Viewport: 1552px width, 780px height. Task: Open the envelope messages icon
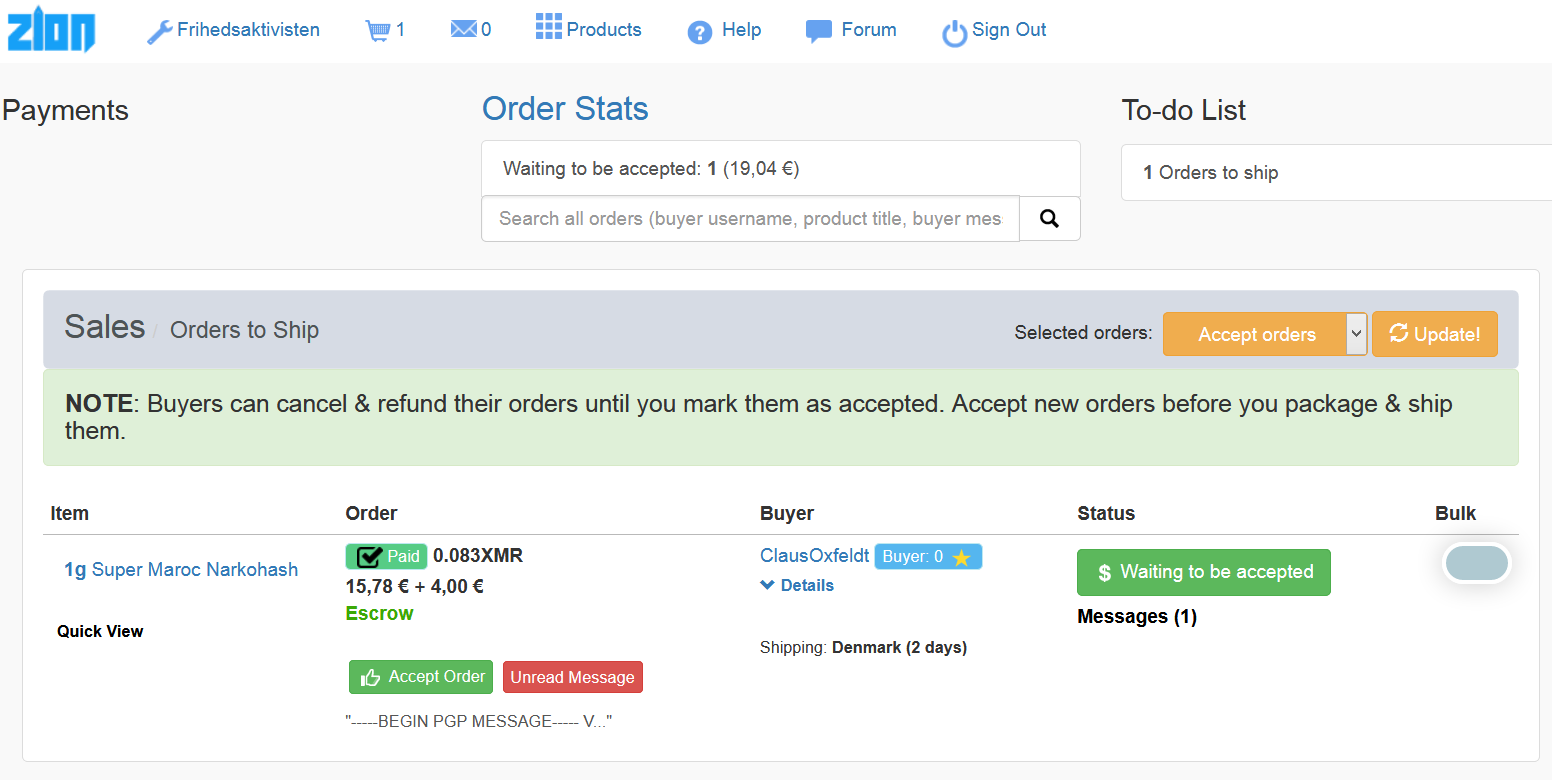click(463, 30)
